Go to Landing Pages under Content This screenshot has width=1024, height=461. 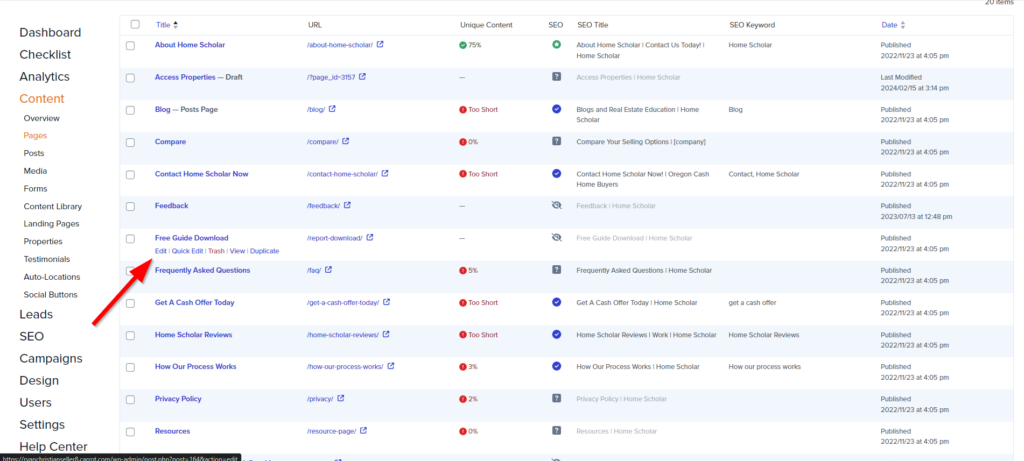[x=52, y=224]
